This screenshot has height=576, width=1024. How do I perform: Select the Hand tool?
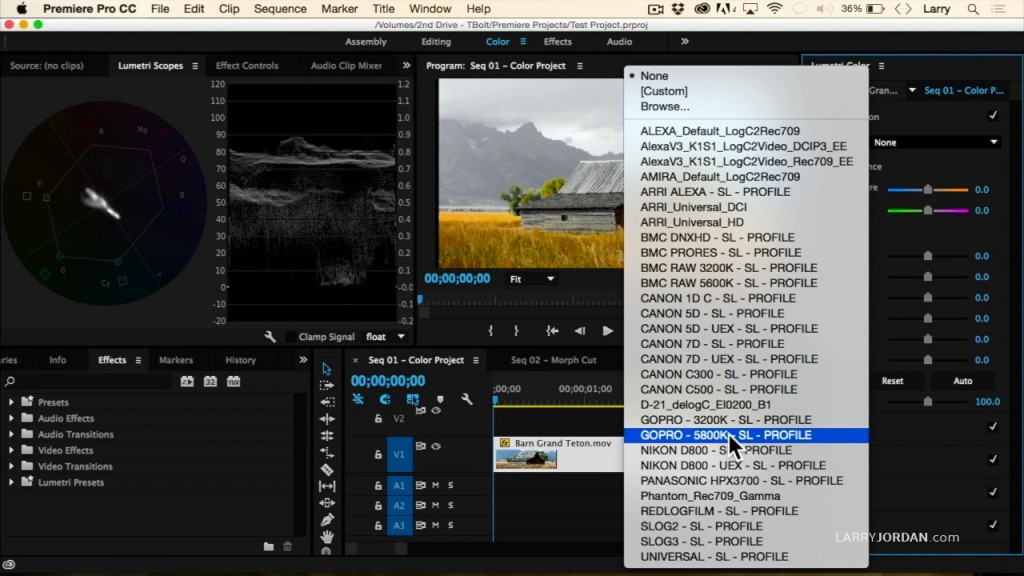327,537
